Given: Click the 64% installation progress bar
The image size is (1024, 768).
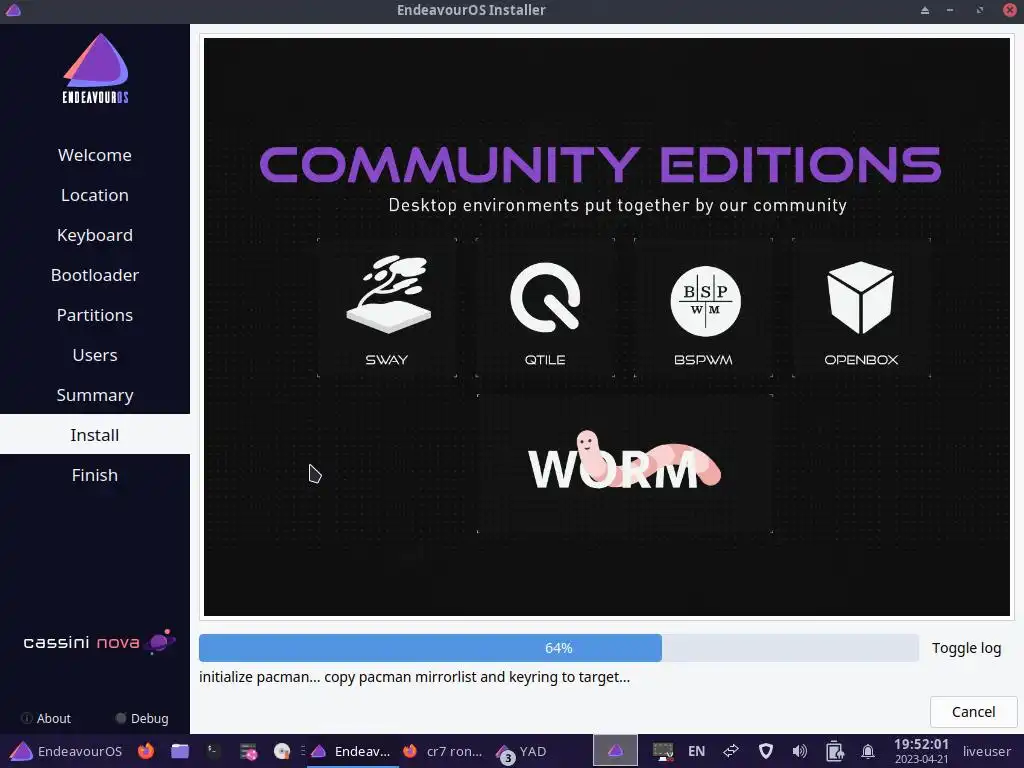Looking at the screenshot, I should point(558,648).
